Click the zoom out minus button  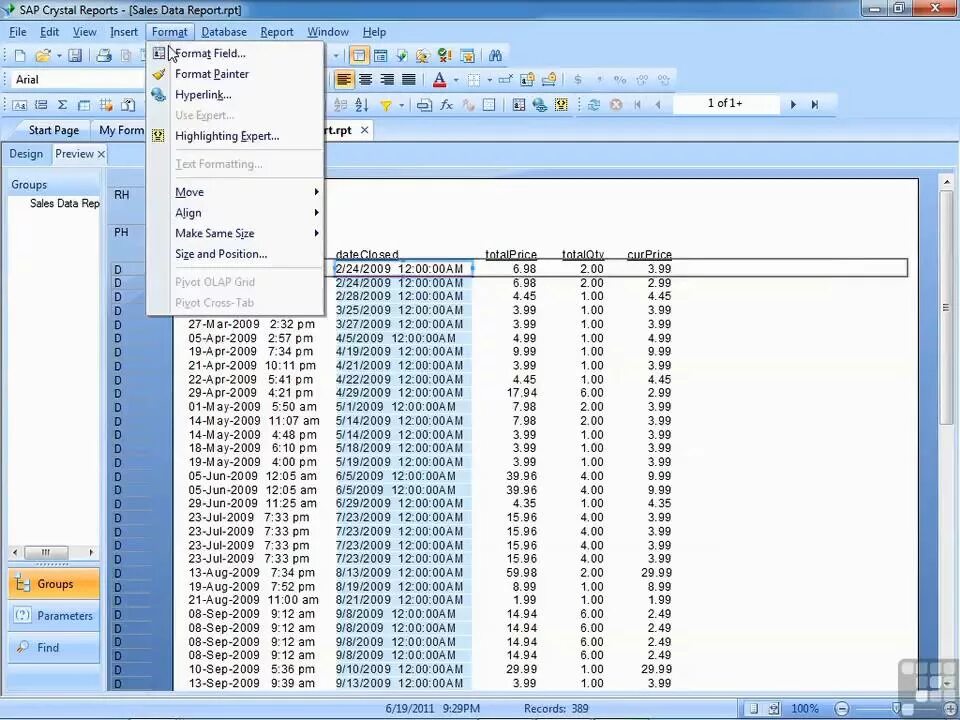click(x=842, y=708)
